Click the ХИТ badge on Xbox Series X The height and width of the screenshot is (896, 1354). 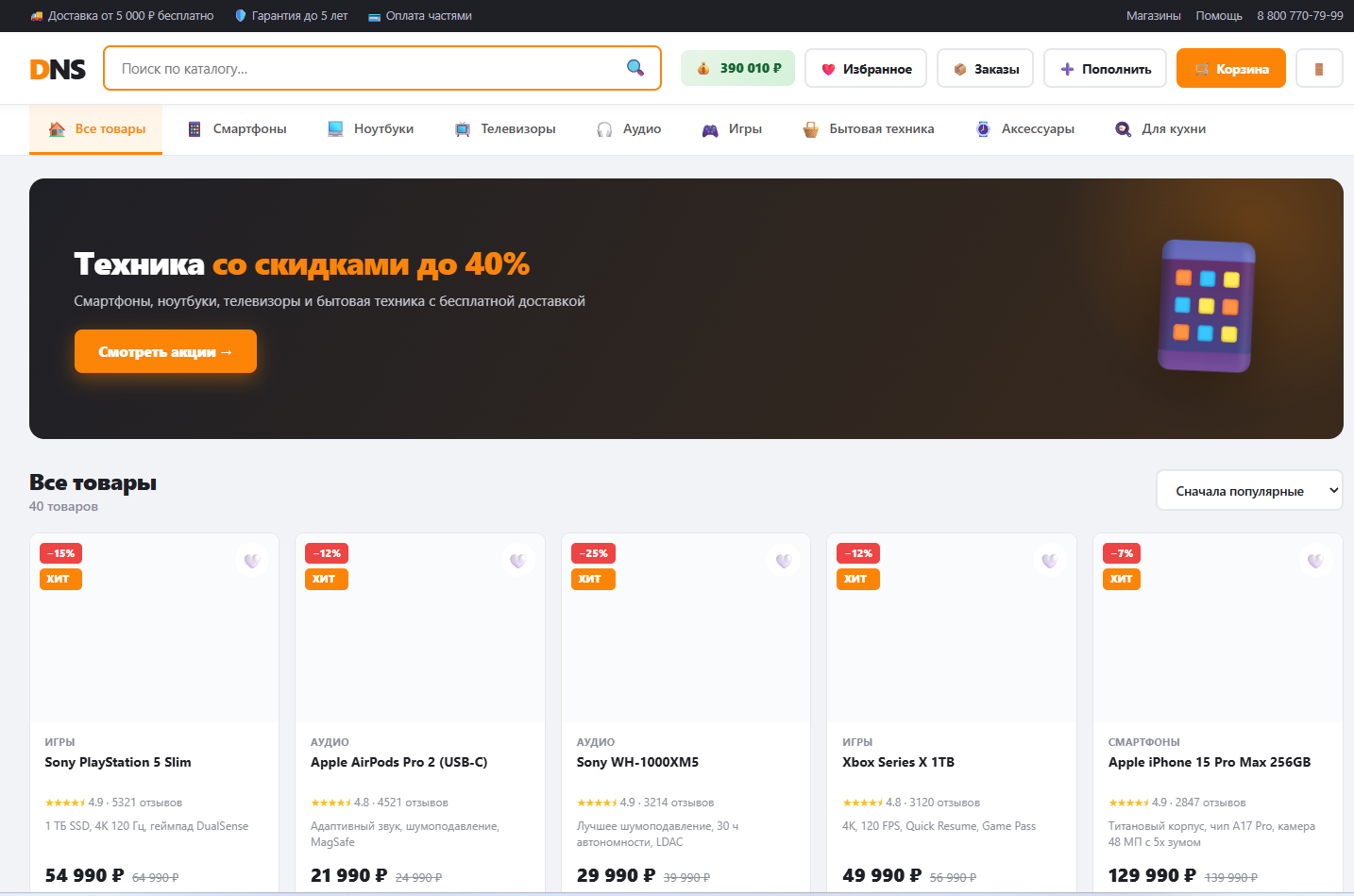857,579
